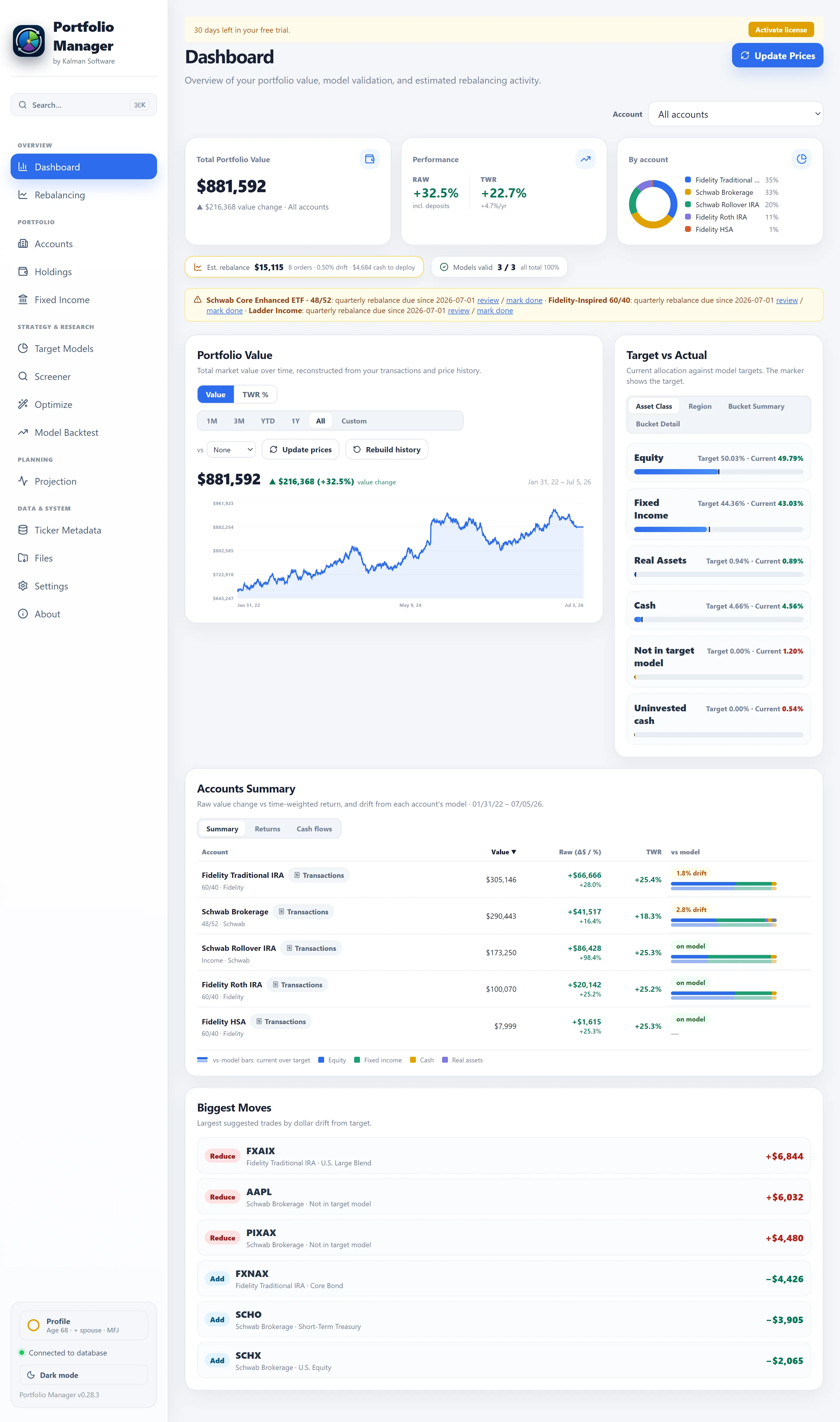The image size is (840, 1422).
Task: Select the 1Y time range
Action: pyautogui.click(x=296, y=421)
